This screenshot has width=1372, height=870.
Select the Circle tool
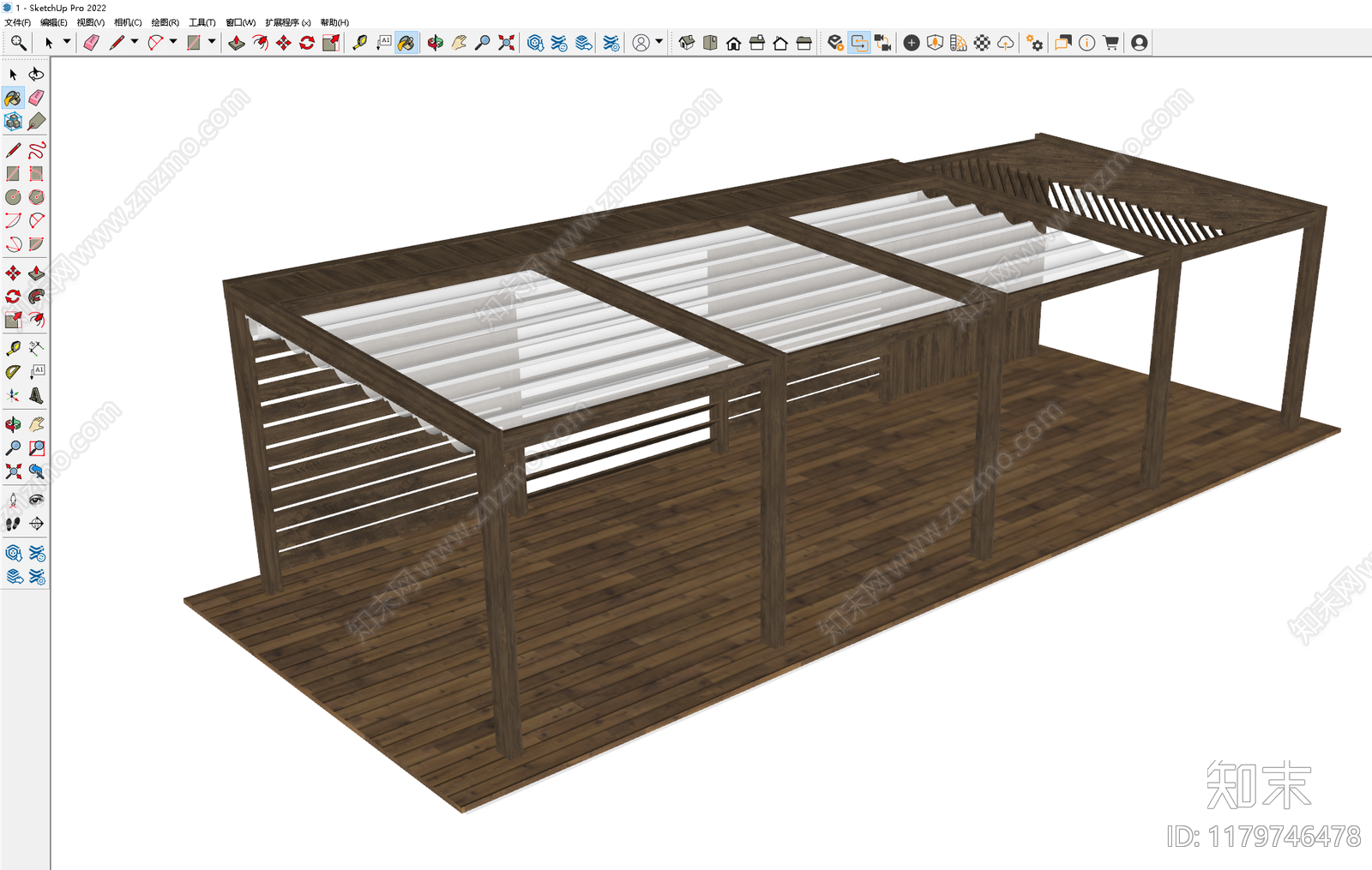pos(13,197)
